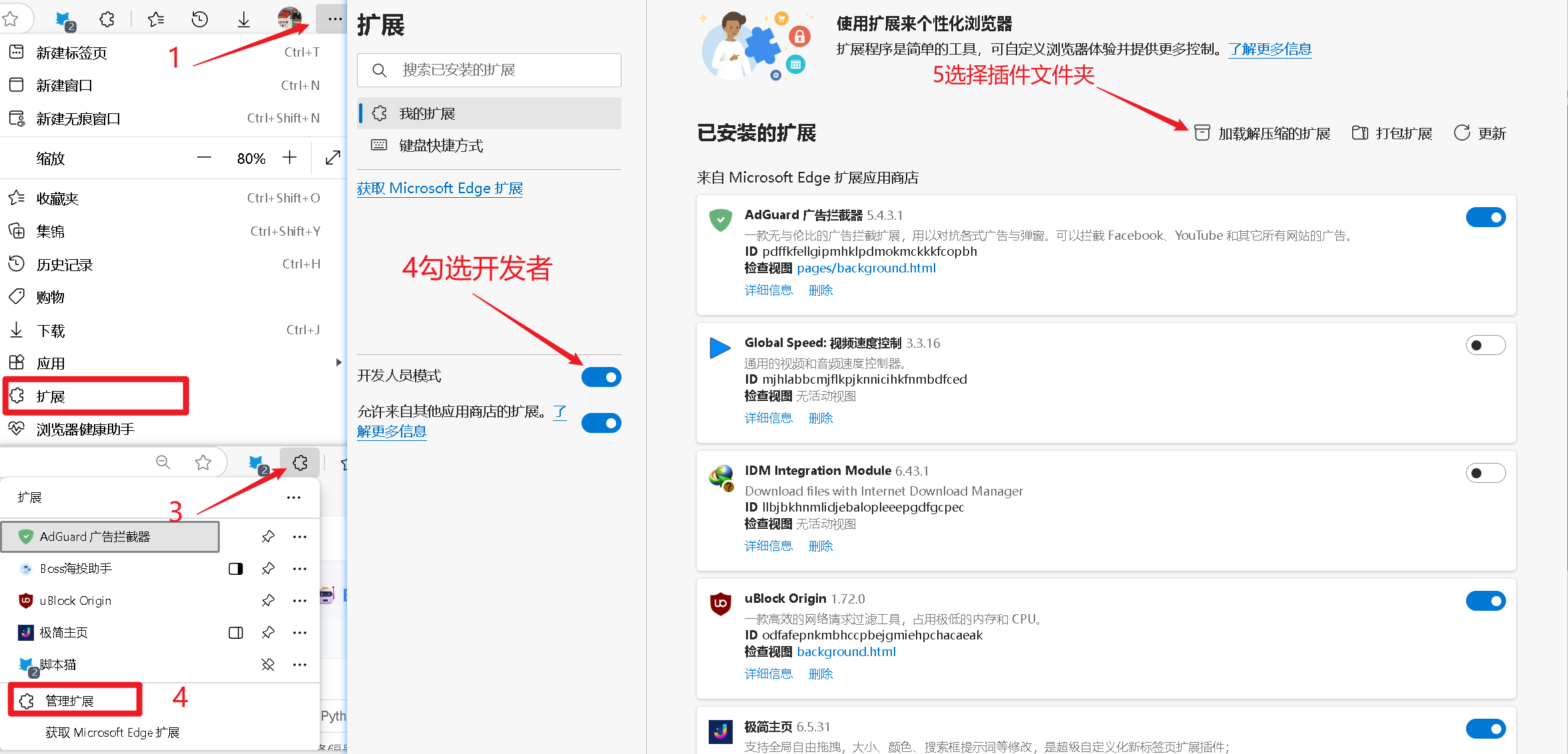This screenshot has width=1568, height=754.
Task: Click the 搜索已安装的扩展 search field
Action: coord(489,70)
